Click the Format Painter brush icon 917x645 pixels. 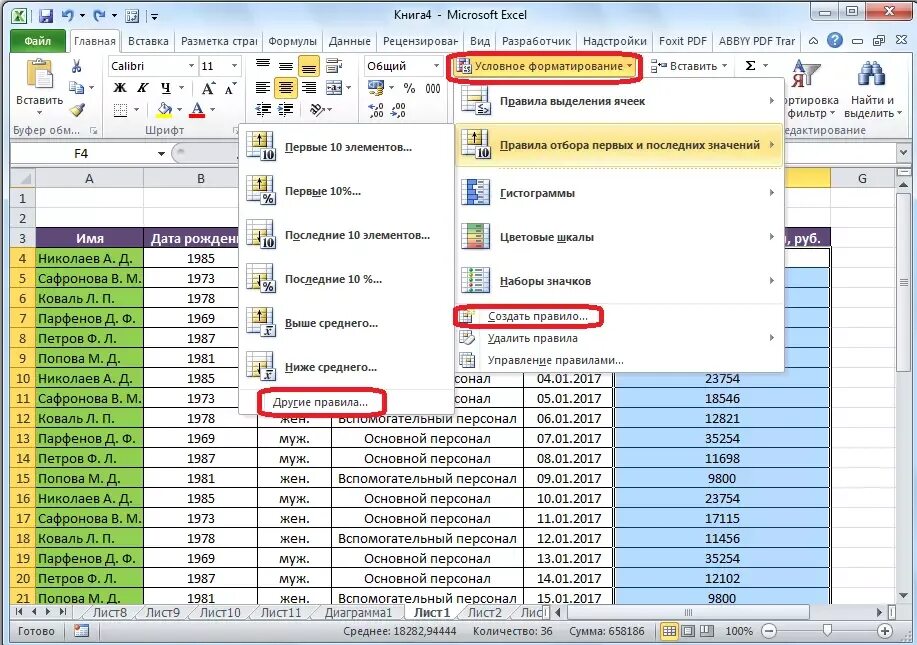[77, 109]
